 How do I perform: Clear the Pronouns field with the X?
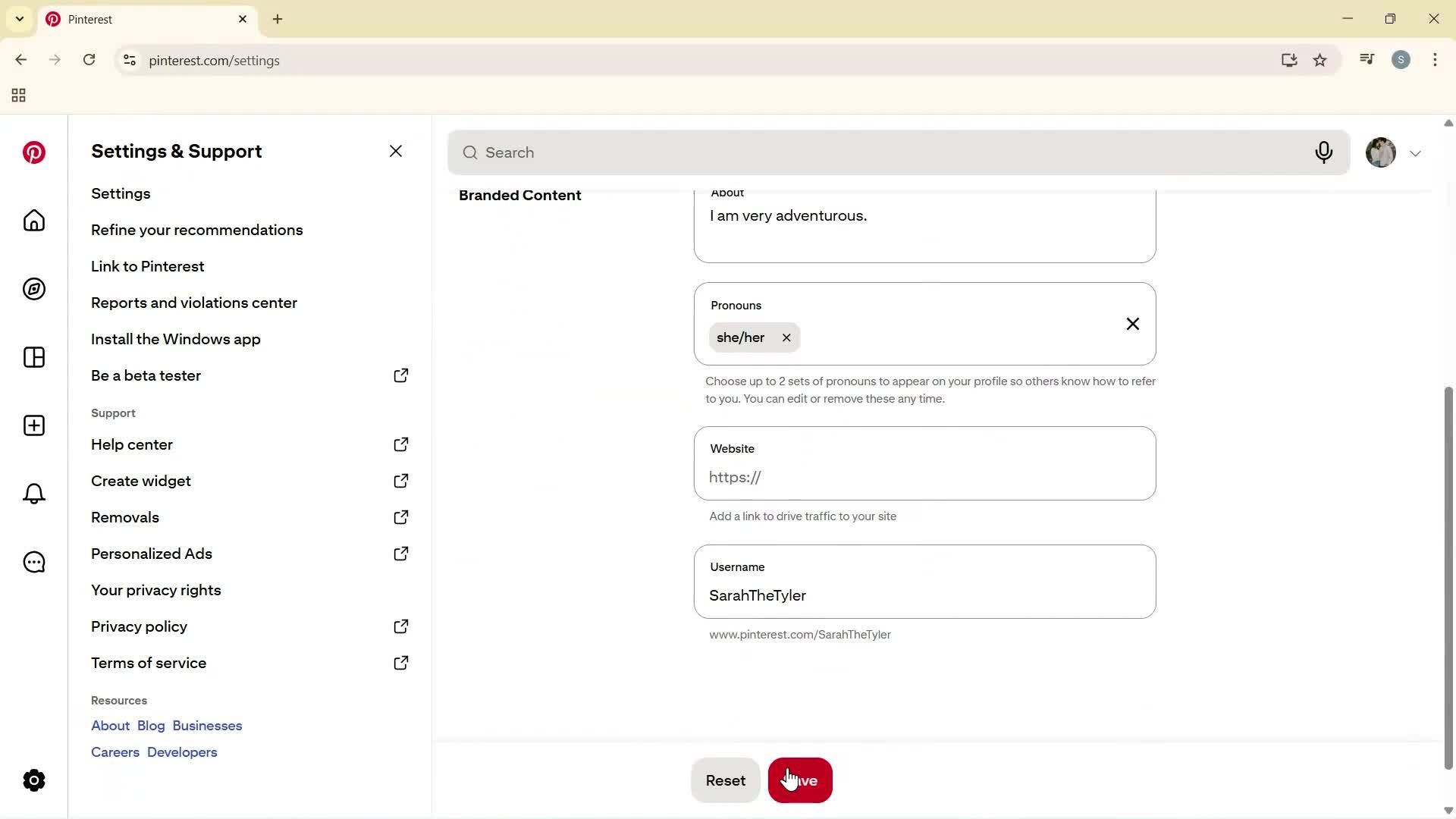pos(1132,324)
